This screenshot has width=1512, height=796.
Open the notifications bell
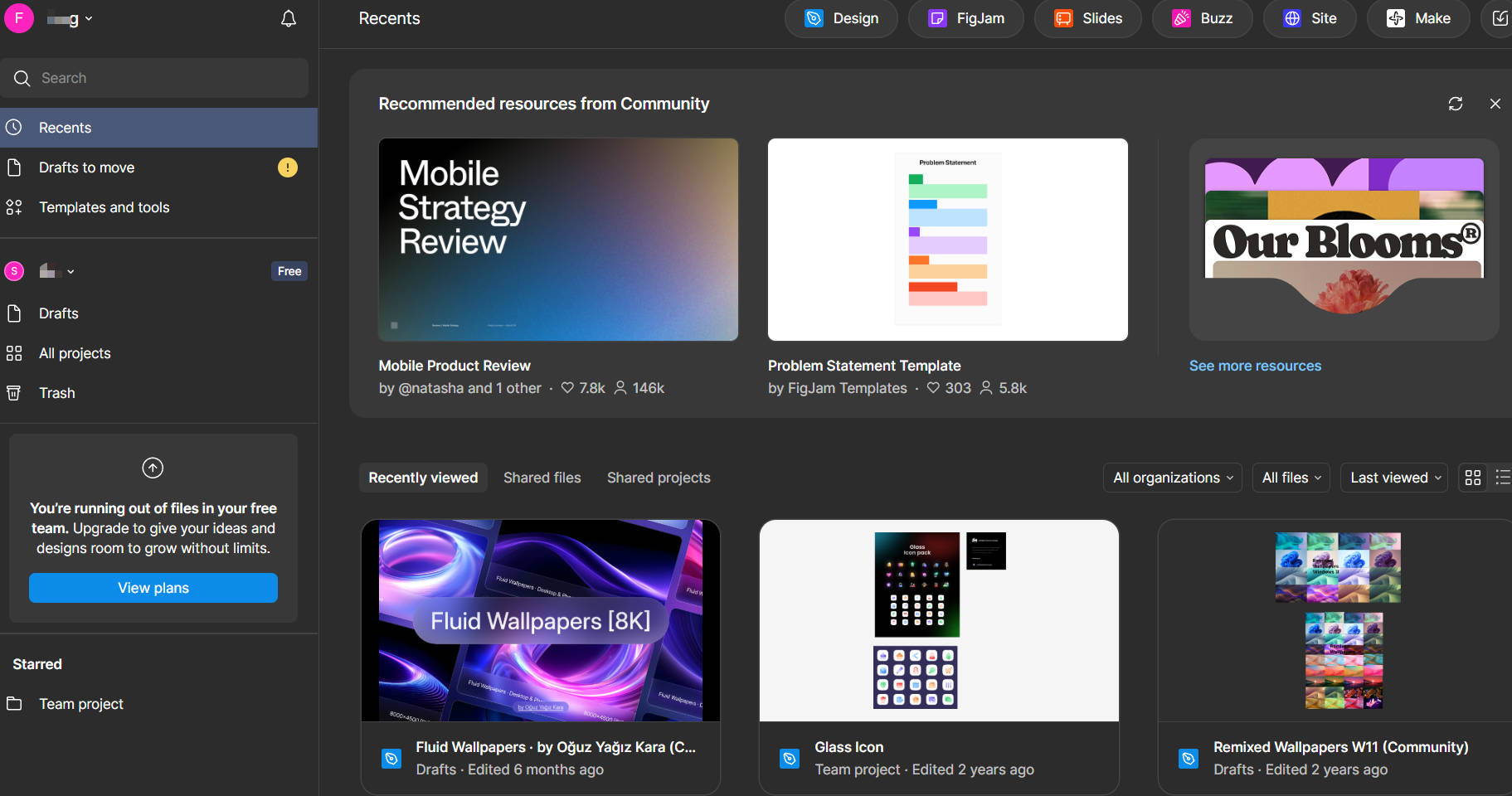288,18
